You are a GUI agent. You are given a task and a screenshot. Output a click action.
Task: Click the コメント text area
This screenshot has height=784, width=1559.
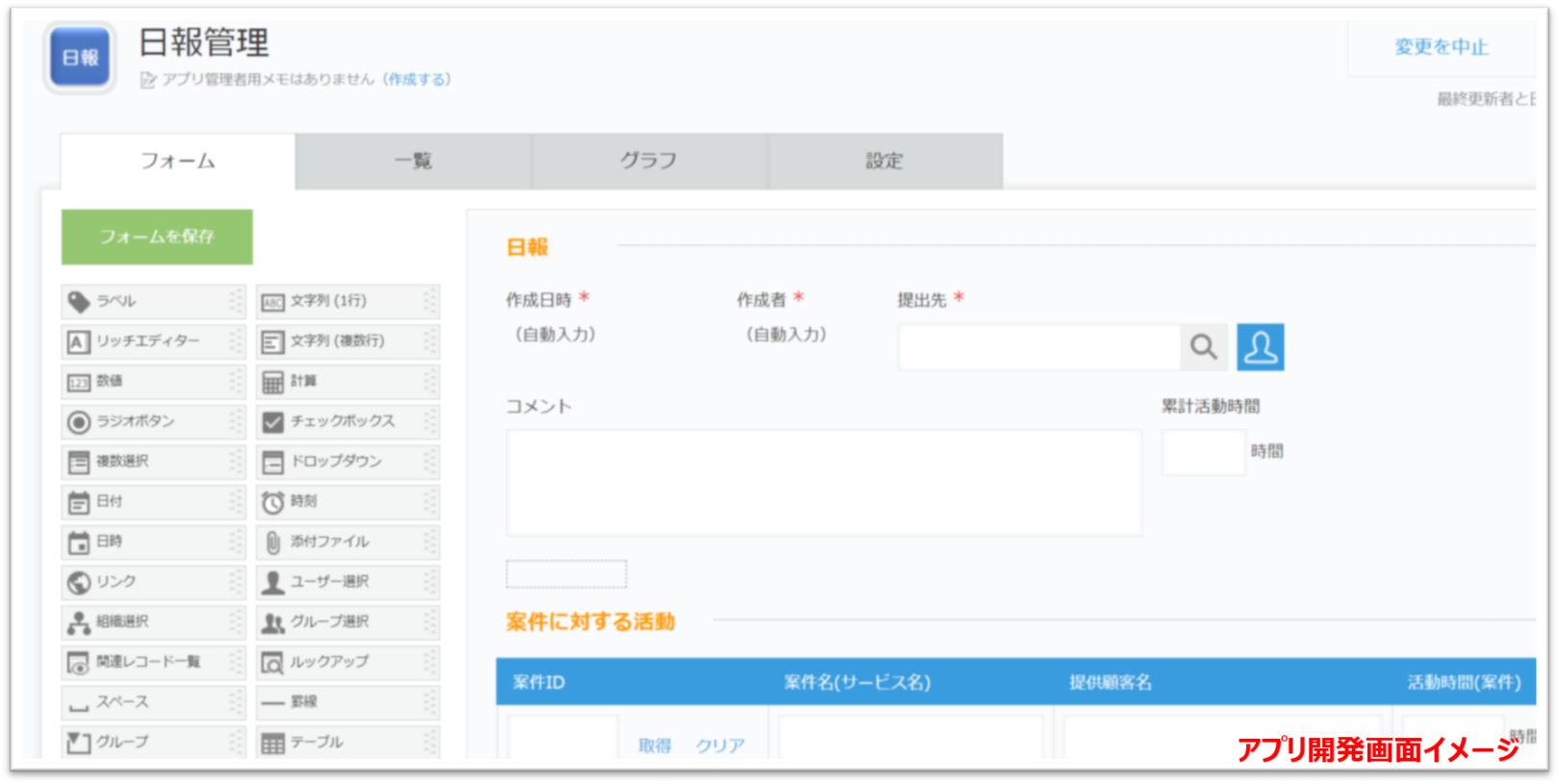824,483
